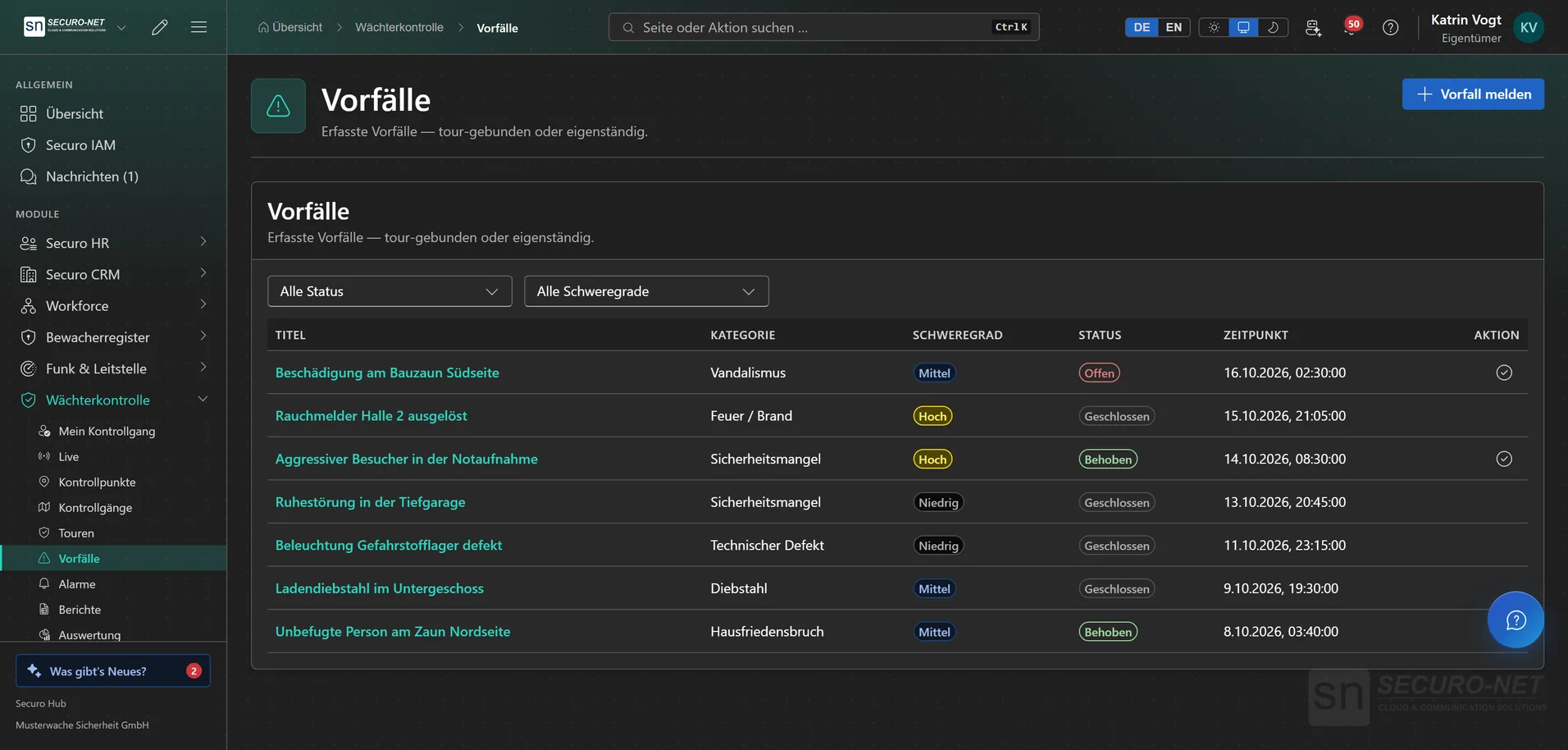1568x750 pixels.
Task: Expand the Bewacherregister module
Action: 113,337
